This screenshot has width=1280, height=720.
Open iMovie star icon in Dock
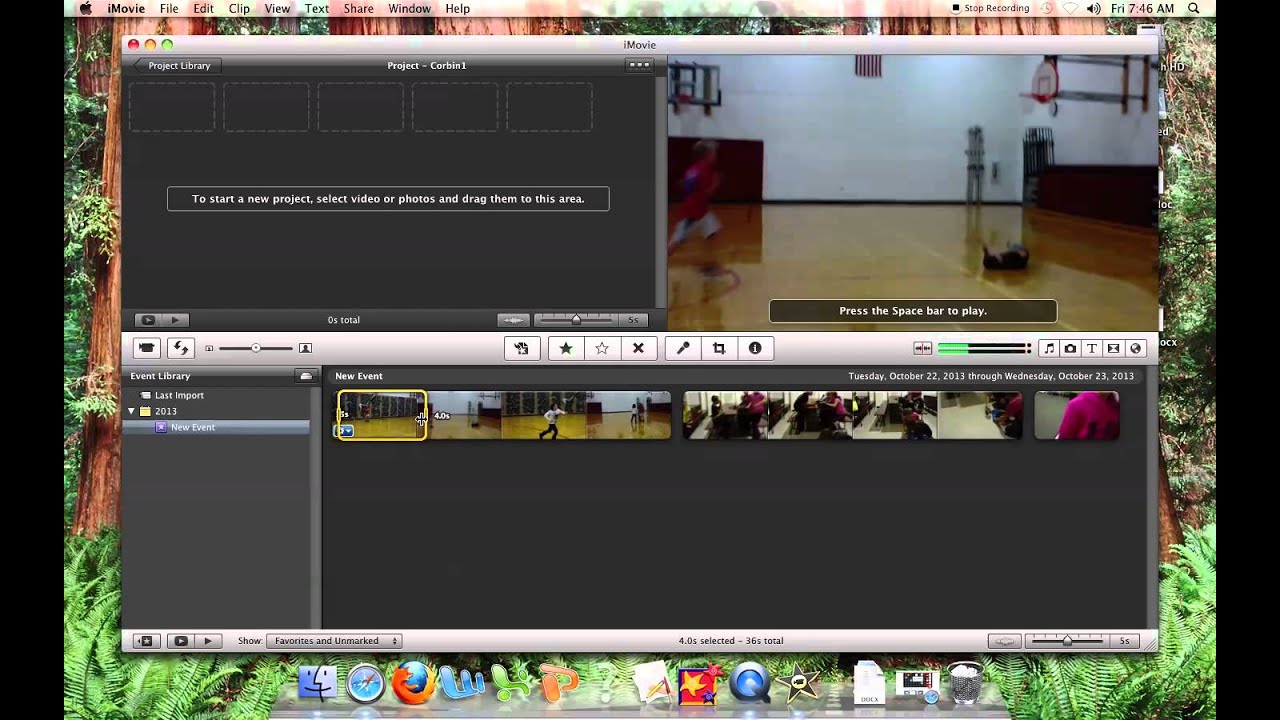point(799,684)
